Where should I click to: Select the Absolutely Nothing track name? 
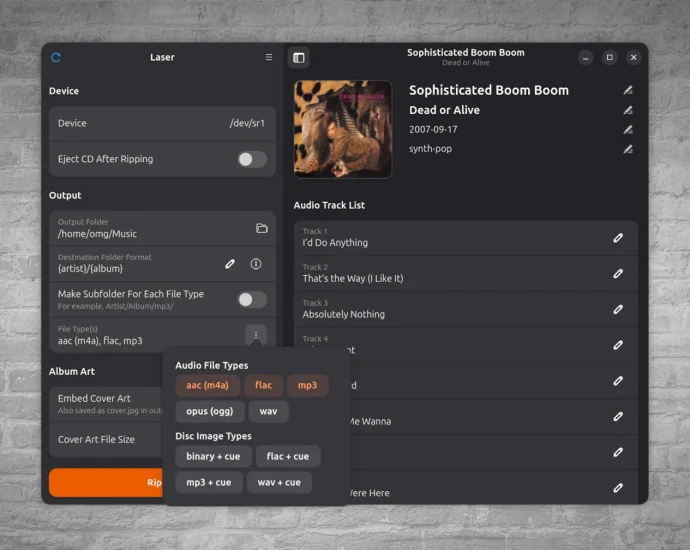click(x=344, y=315)
